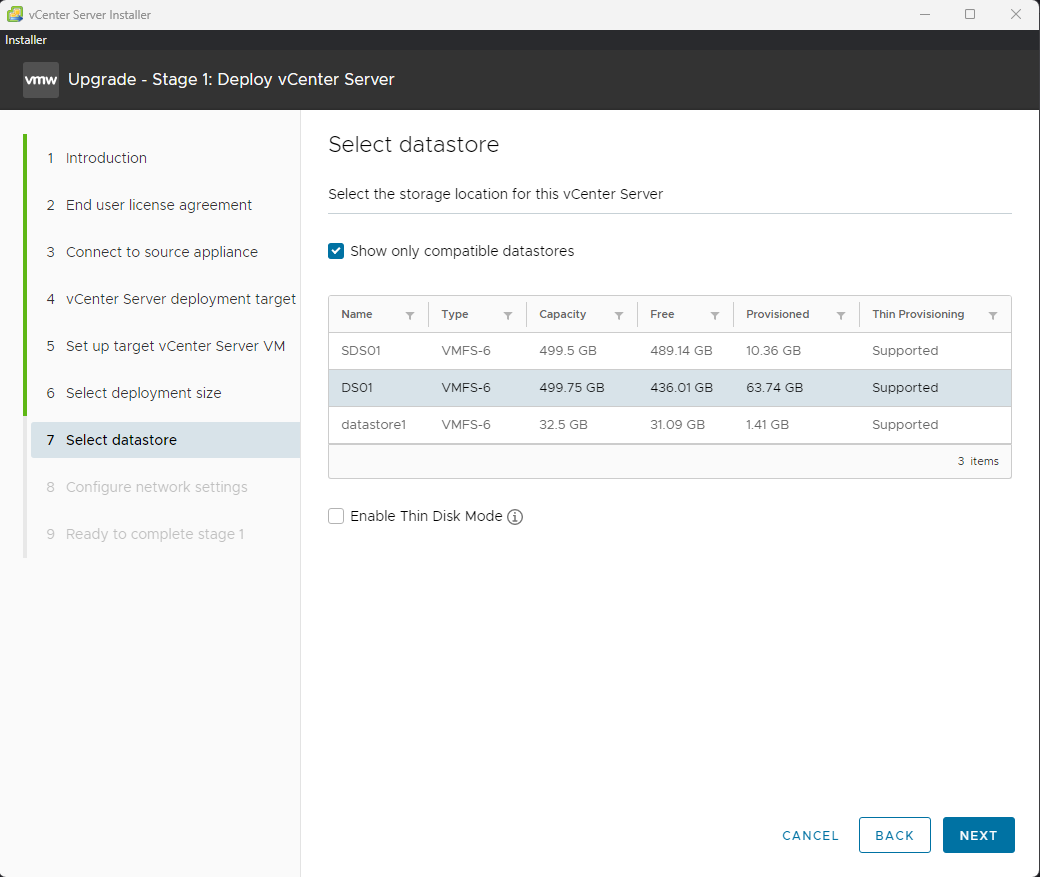Image resolution: width=1040 pixels, height=877 pixels.
Task: Open the Free column filter icon
Action: pyautogui.click(x=715, y=315)
